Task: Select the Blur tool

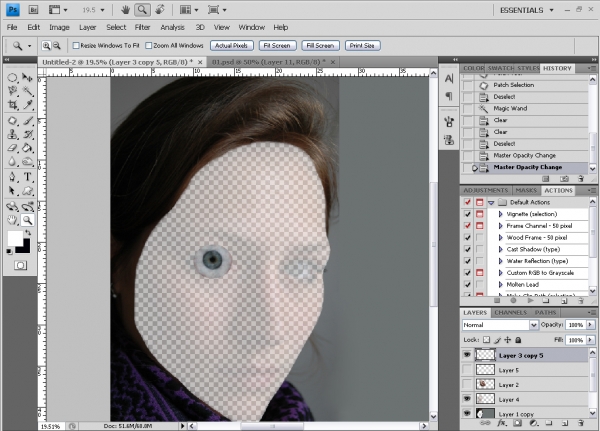Action: (12, 161)
